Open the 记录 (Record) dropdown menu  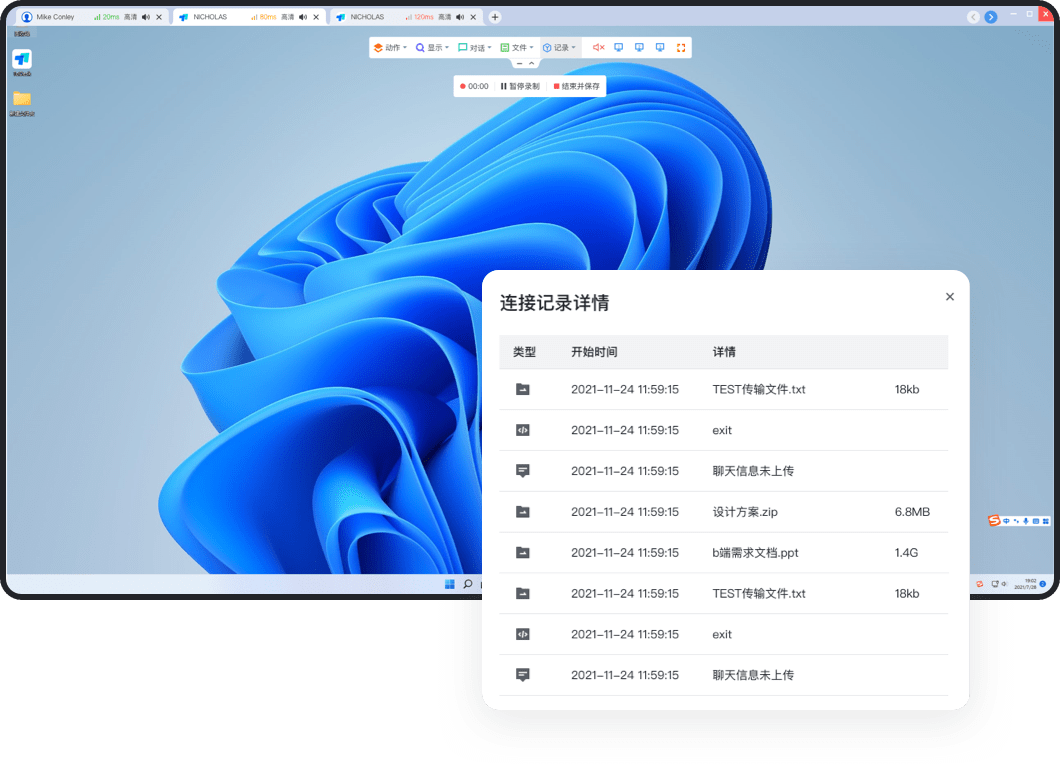coord(559,47)
